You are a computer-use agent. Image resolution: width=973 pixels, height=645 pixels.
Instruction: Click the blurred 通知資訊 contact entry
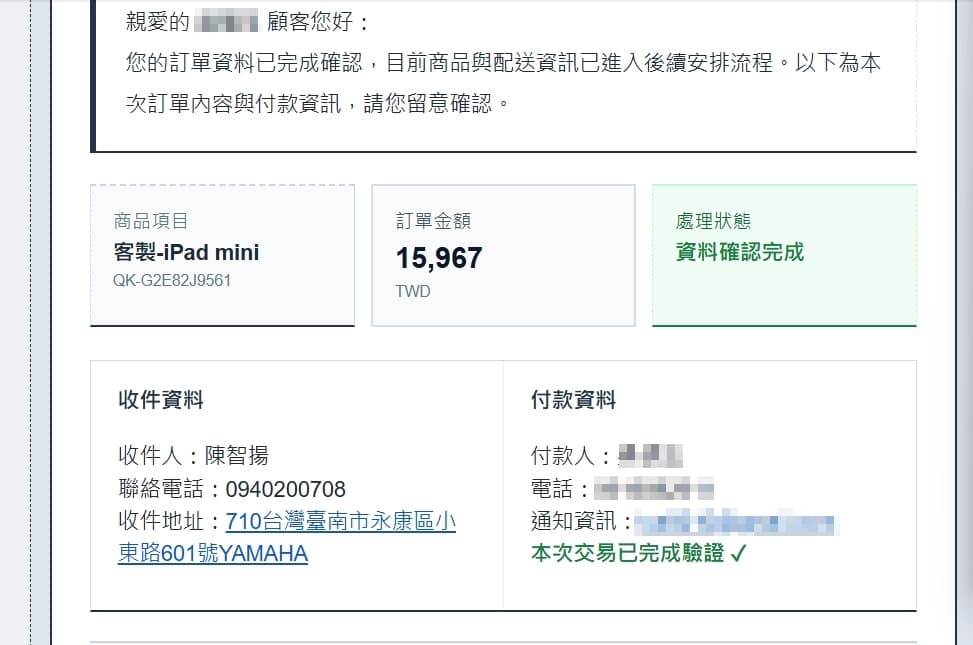click(x=737, y=523)
